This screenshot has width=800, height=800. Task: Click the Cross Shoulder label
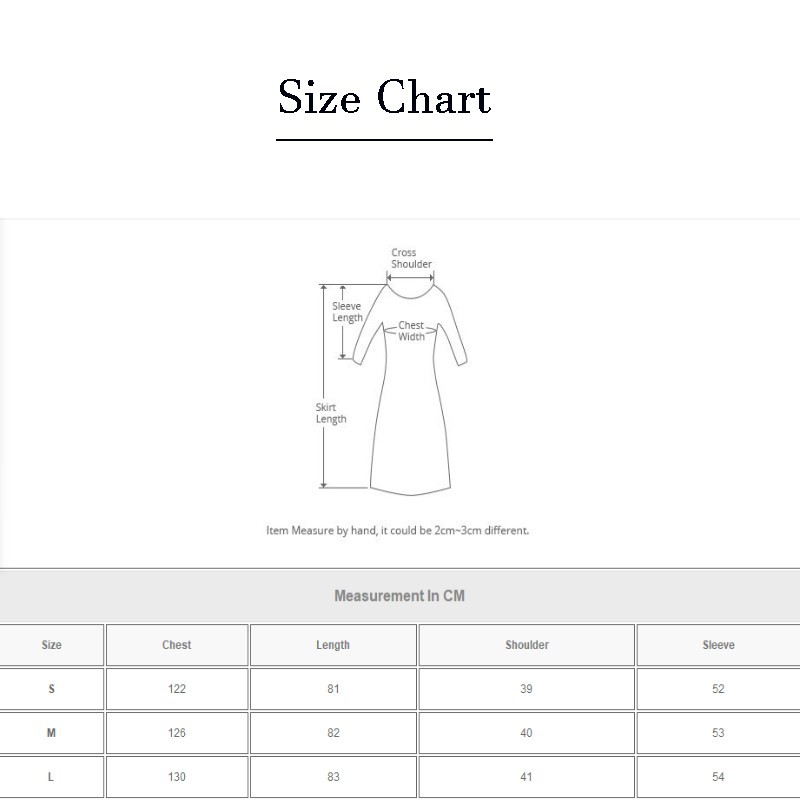click(412, 258)
